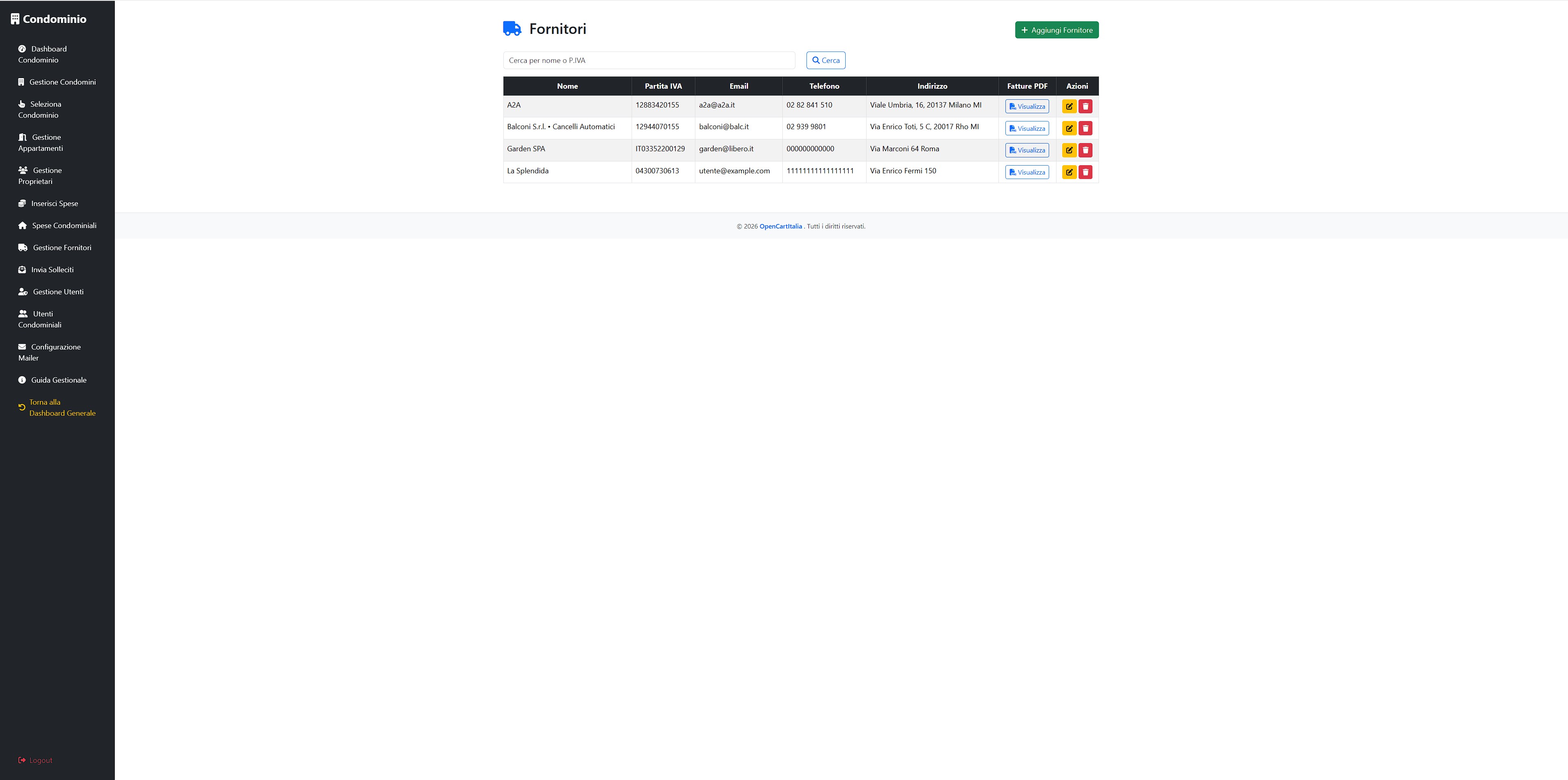Delete the Garden SPA supplier row
The height and width of the screenshot is (780, 1568).
point(1085,150)
